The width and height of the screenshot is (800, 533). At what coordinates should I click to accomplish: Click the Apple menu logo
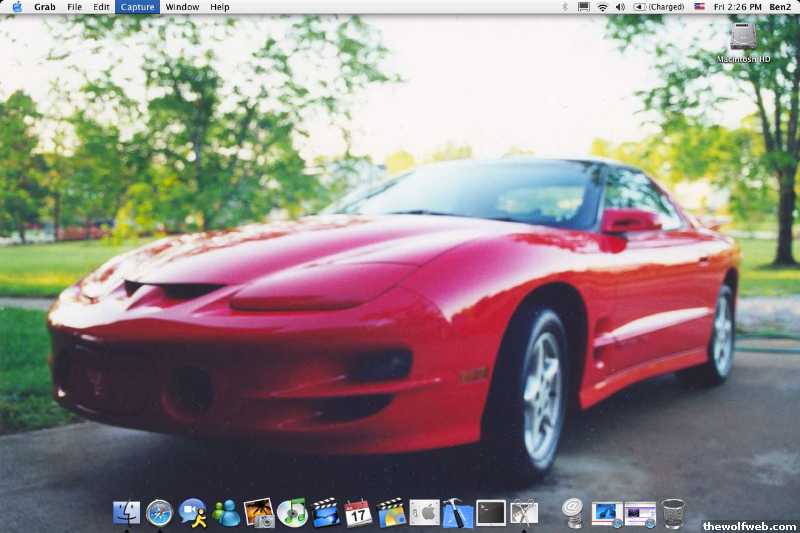(x=17, y=7)
